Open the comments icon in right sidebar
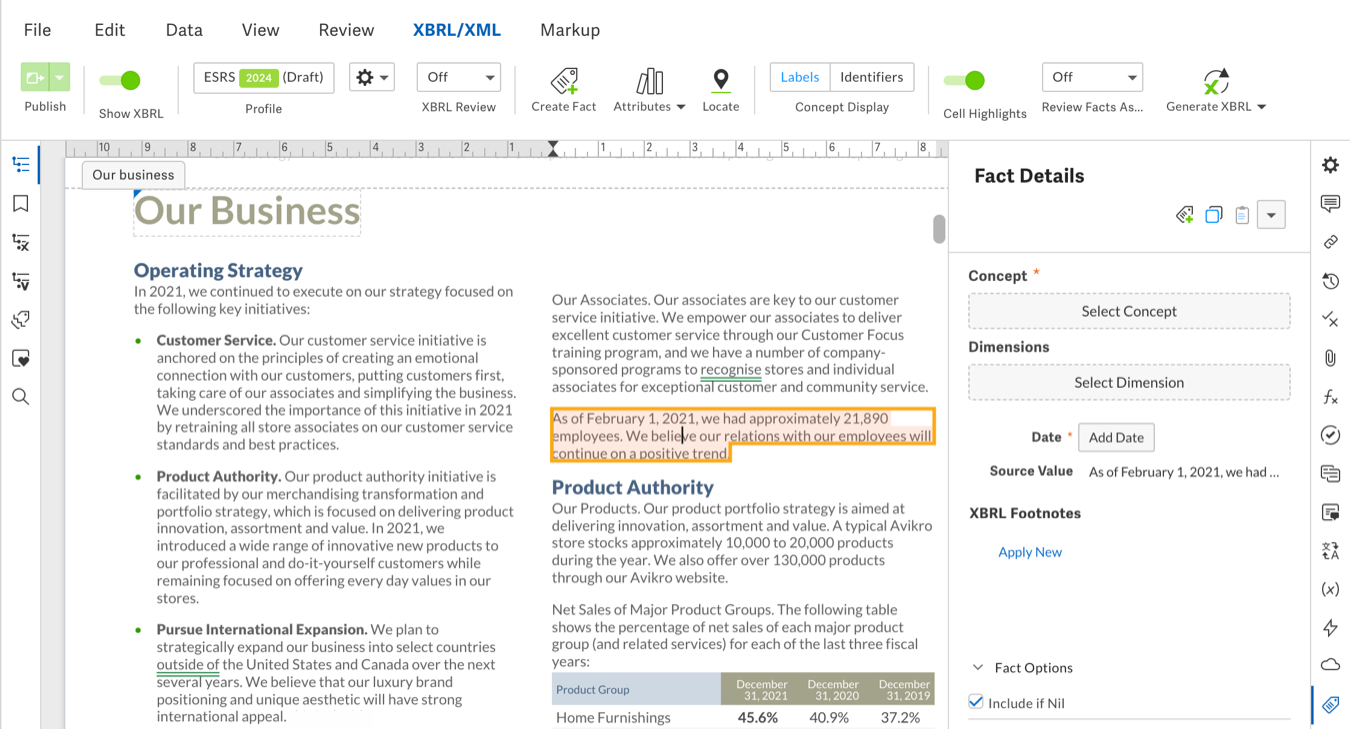Viewport: 1350px width, 729px height. pyautogui.click(x=1330, y=204)
